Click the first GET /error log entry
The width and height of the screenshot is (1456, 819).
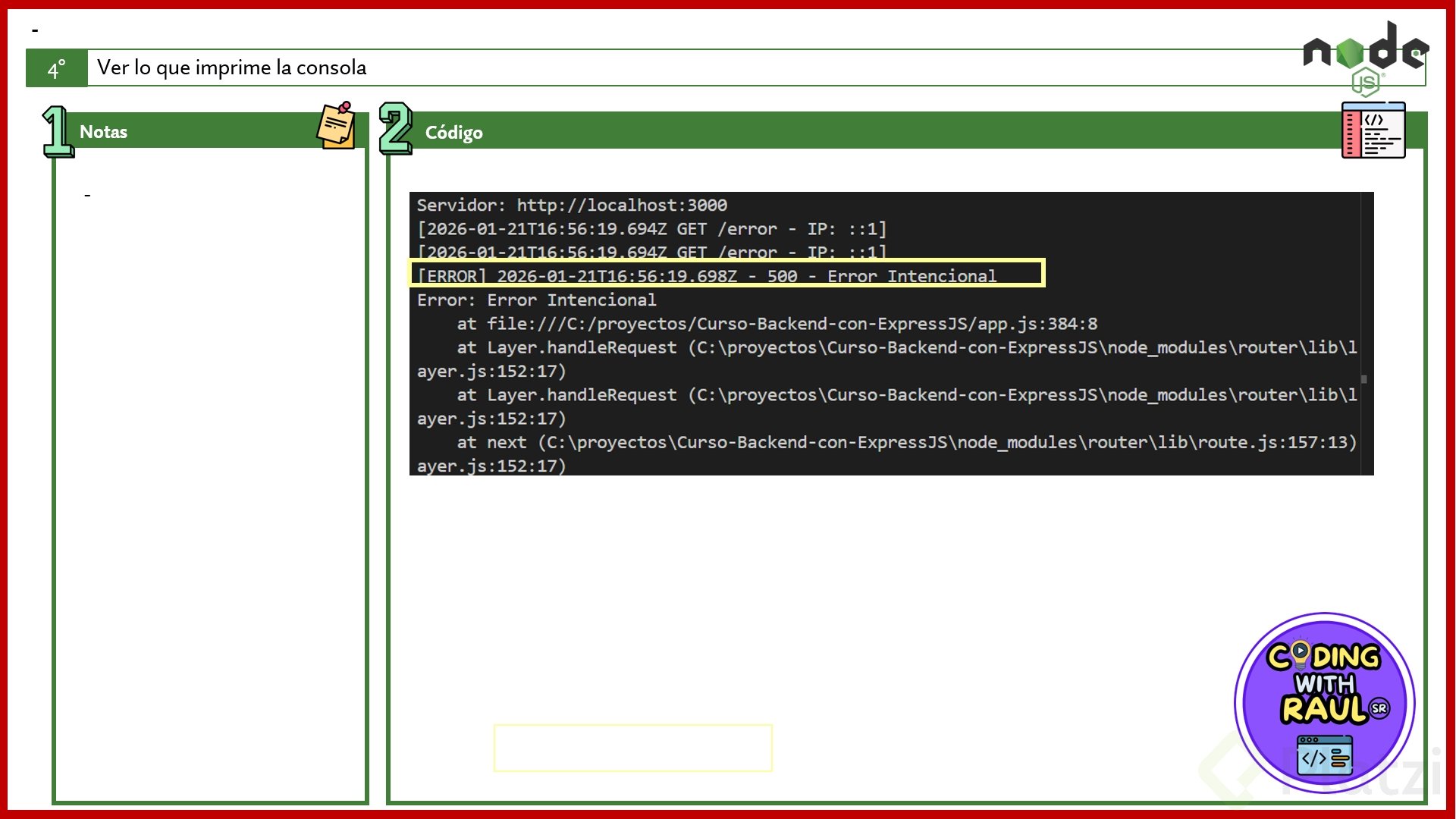pyautogui.click(x=651, y=229)
